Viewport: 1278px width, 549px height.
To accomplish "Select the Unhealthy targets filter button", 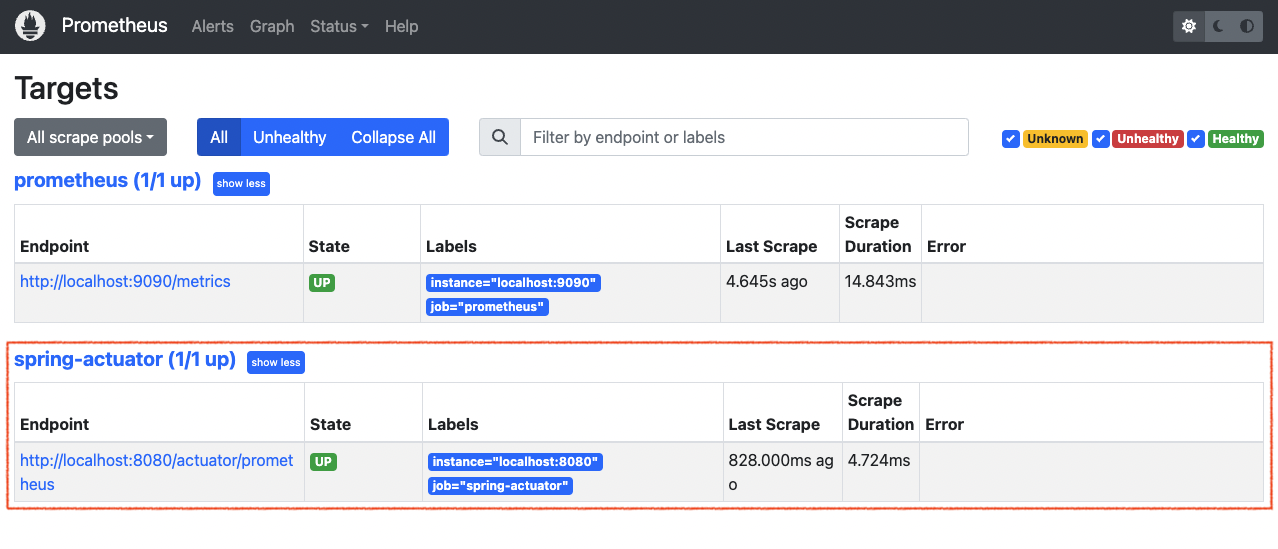I will tap(290, 137).
